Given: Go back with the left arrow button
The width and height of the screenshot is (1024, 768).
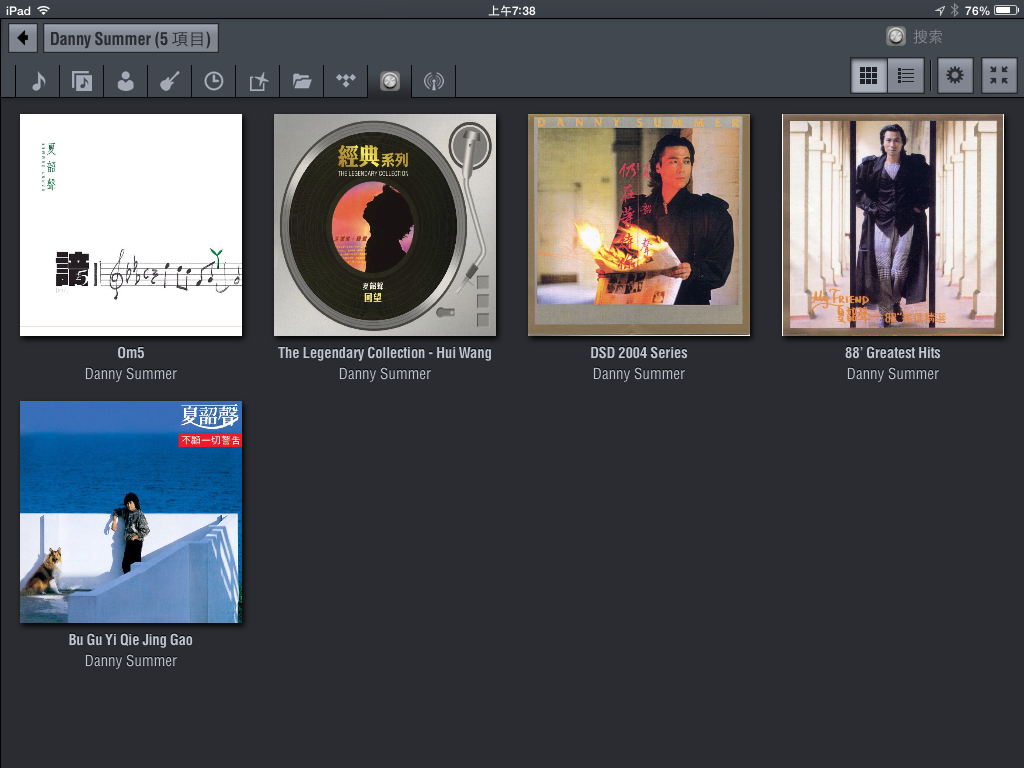Looking at the screenshot, I should (x=23, y=39).
